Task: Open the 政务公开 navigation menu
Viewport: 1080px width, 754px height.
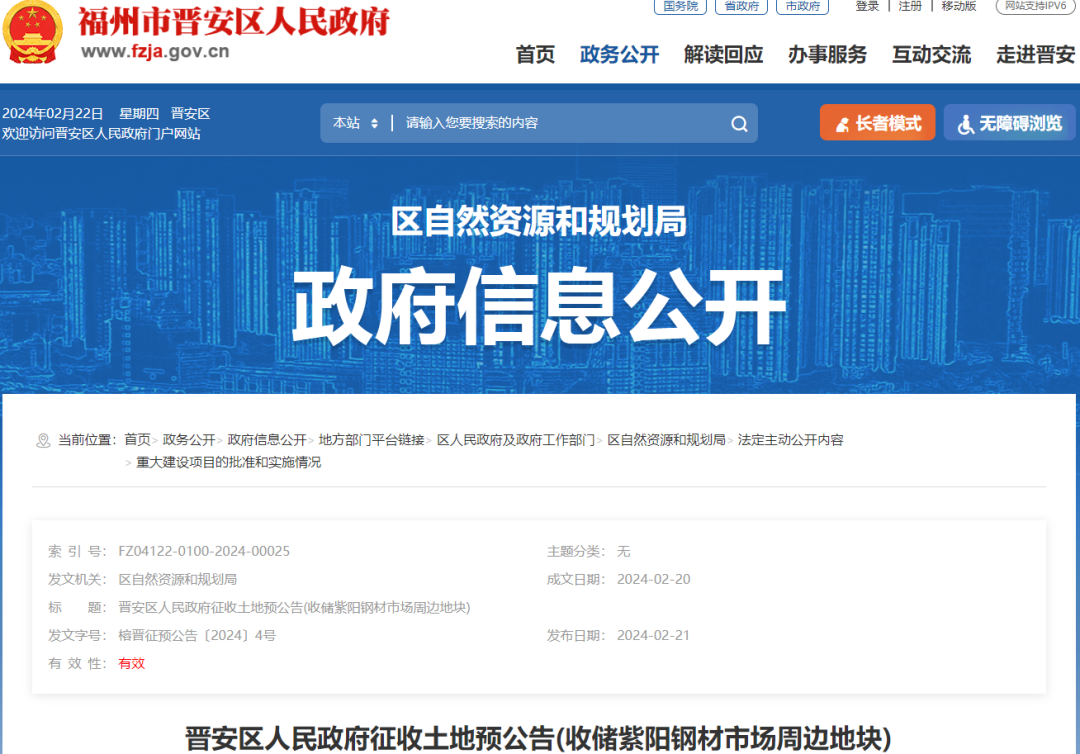Action: click(616, 56)
